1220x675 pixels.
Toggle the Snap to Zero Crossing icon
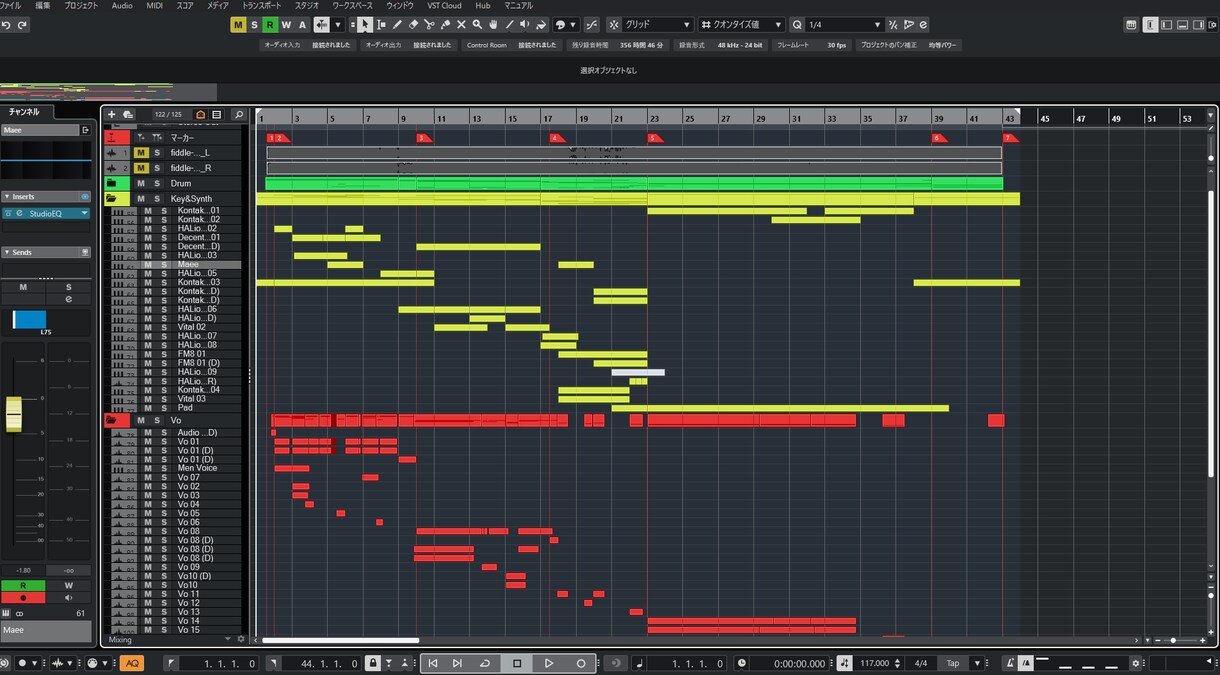[x=592, y=24]
